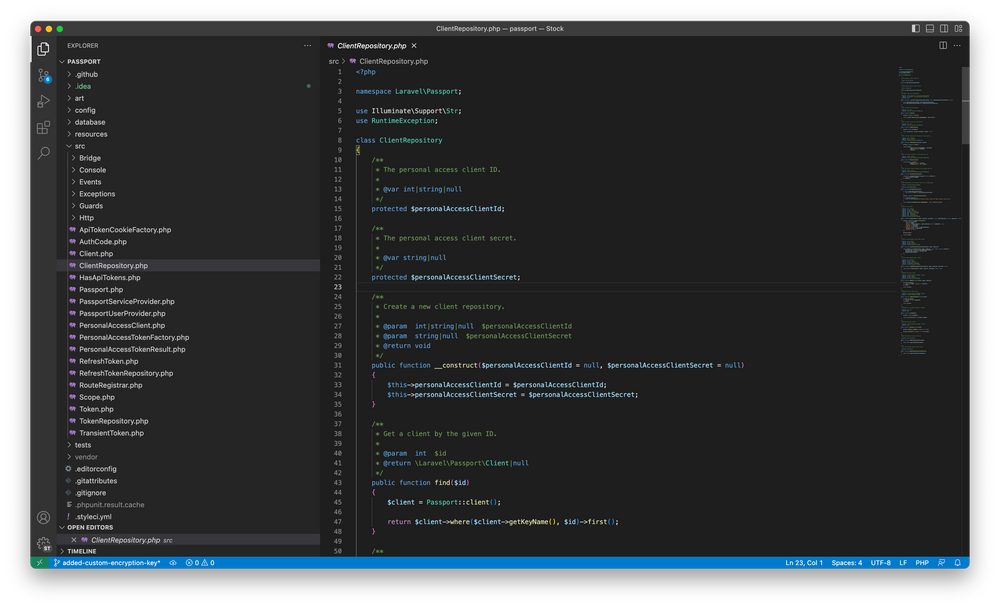
Task: Click the split editor icon in editor title
Action: [x=941, y=45]
